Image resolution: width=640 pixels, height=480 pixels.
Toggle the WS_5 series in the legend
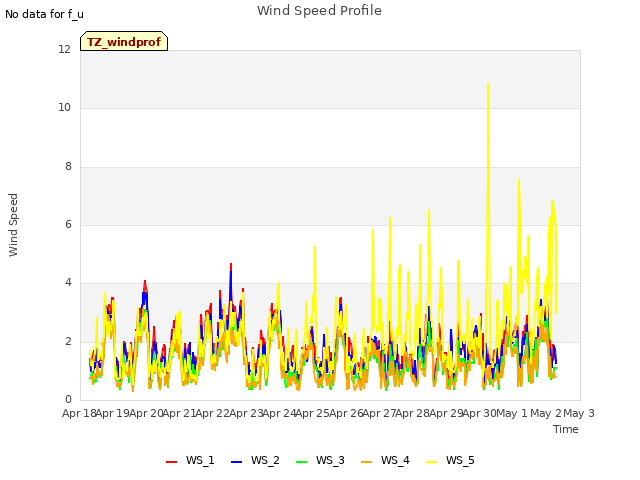[x=450, y=460]
